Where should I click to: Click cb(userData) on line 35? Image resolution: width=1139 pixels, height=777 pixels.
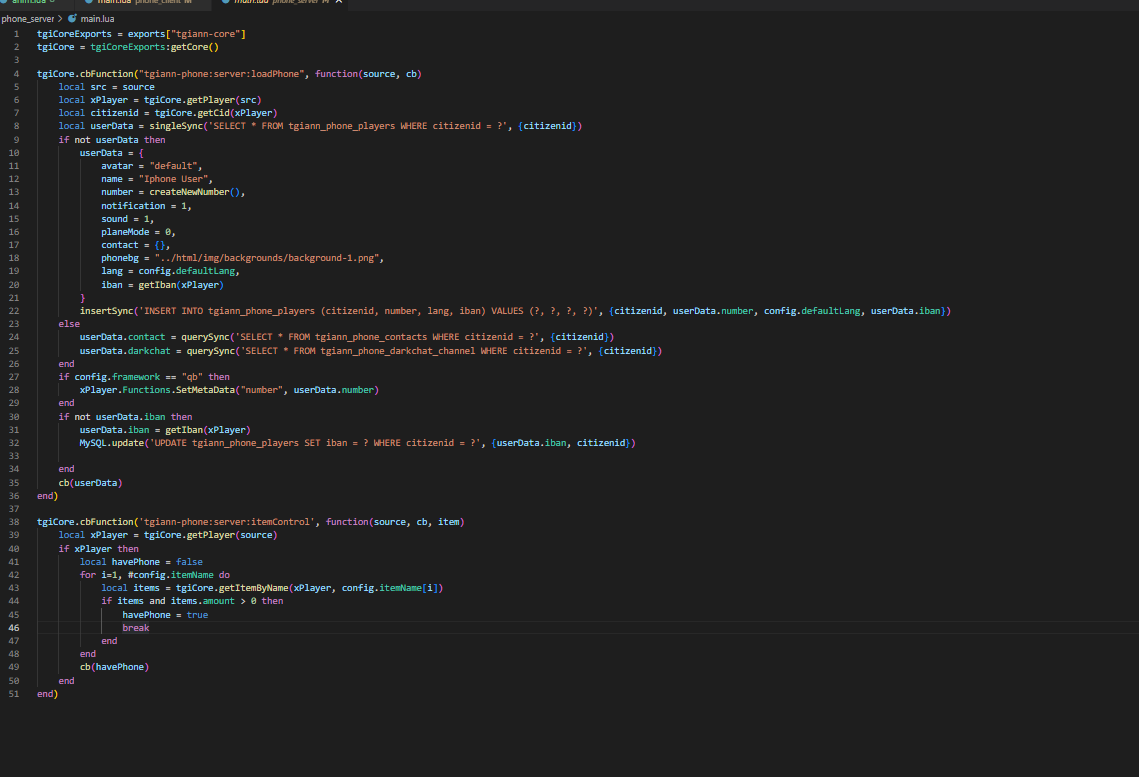[x=90, y=484]
